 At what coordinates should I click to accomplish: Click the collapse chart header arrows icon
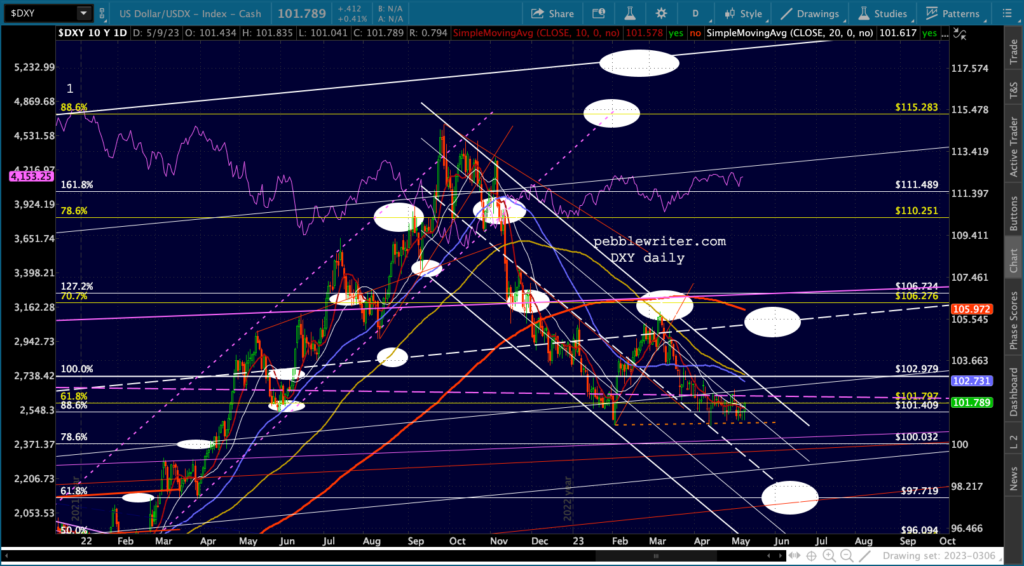[959, 33]
